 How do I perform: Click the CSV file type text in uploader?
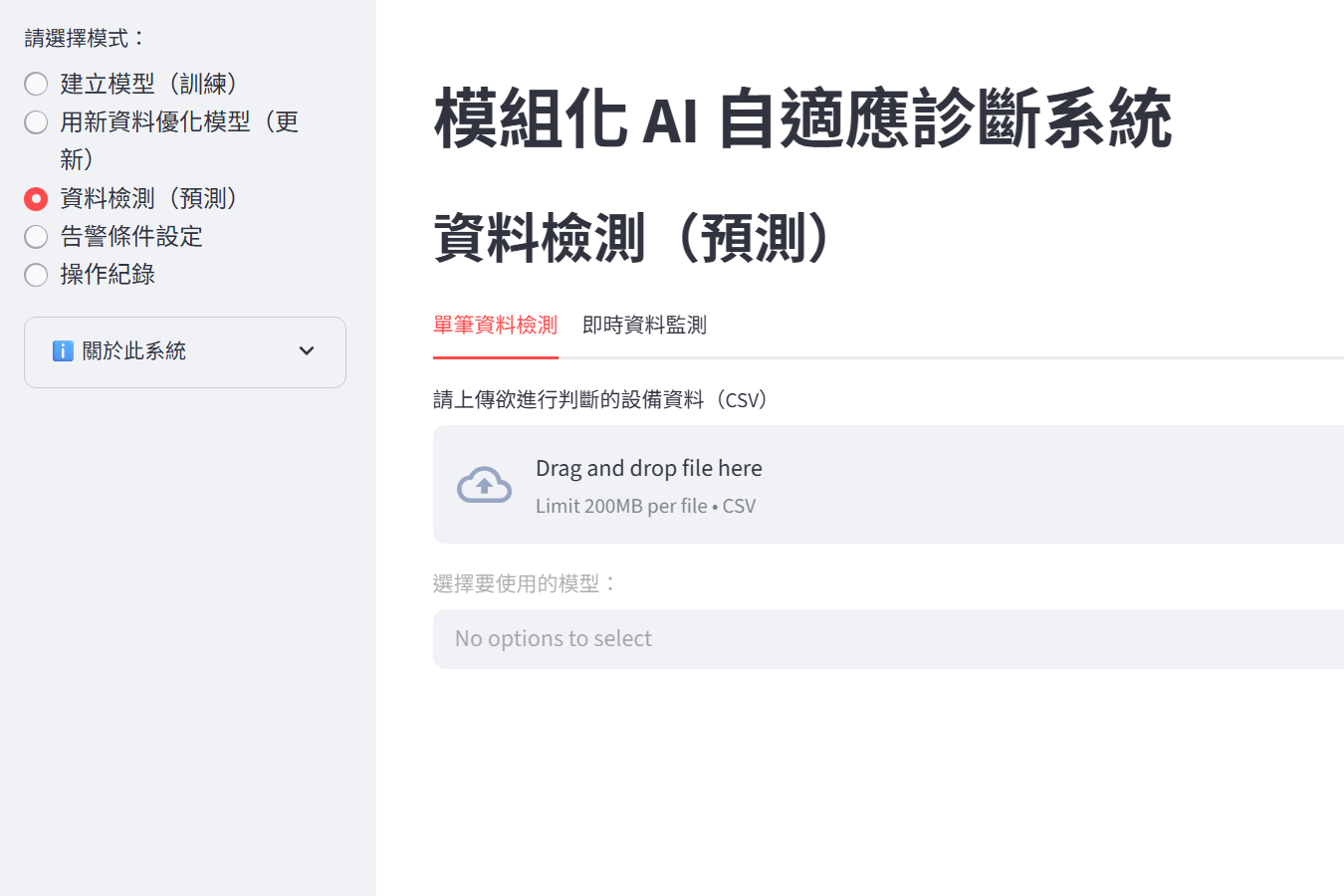tap(739, 507)
